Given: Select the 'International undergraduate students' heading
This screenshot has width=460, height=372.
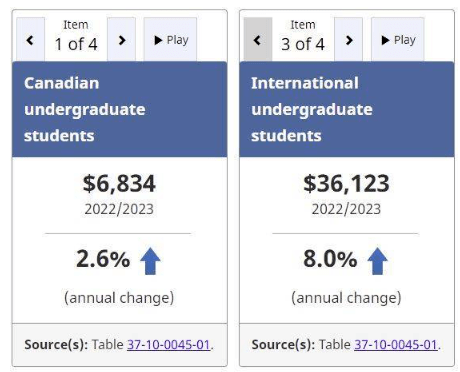Looking at the screenshot, I should tap(312, 109).
